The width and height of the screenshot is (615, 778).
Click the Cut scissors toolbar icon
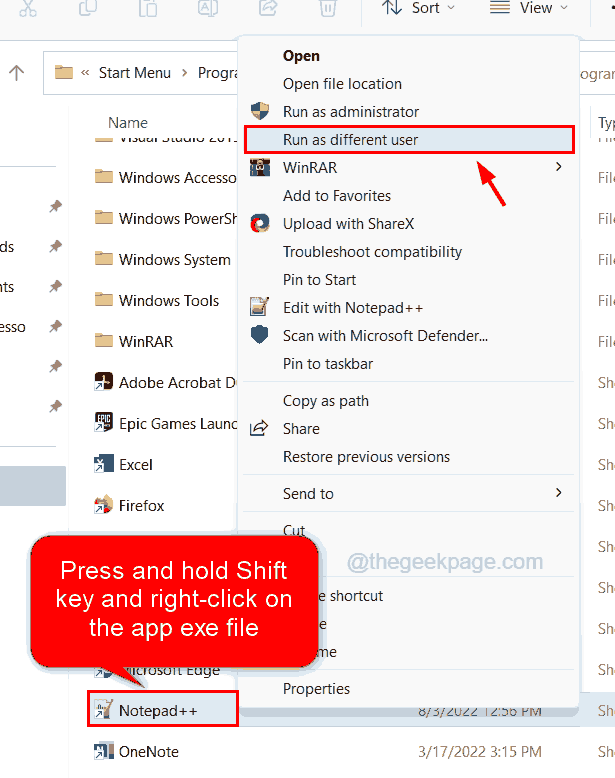28,8
